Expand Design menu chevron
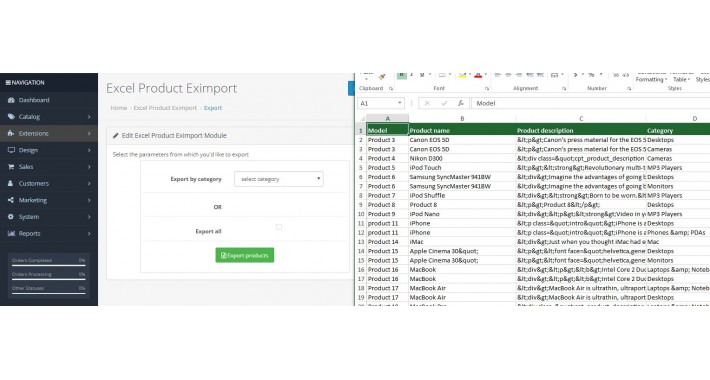This screenshot has width=710, height=380. [x=89, y=150]
